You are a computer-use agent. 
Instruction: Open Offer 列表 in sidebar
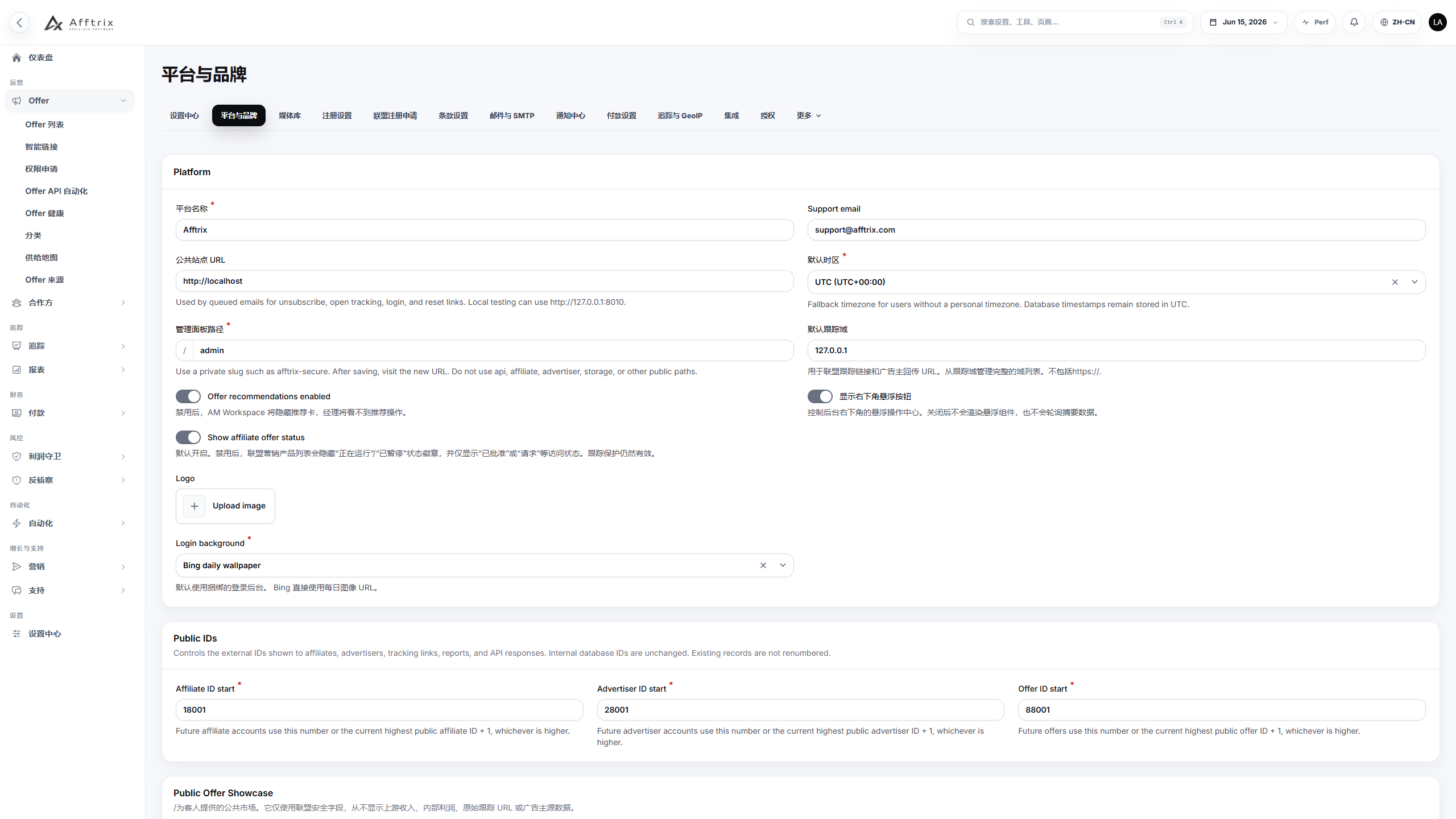tap(44, 125)
